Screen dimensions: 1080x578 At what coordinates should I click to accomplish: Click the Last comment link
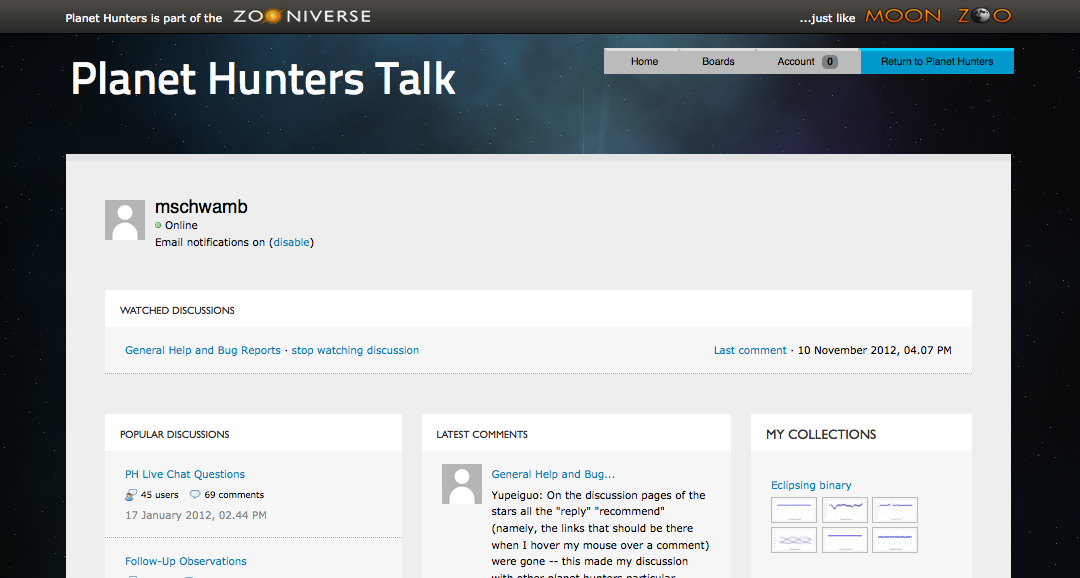tap(750, 351)
